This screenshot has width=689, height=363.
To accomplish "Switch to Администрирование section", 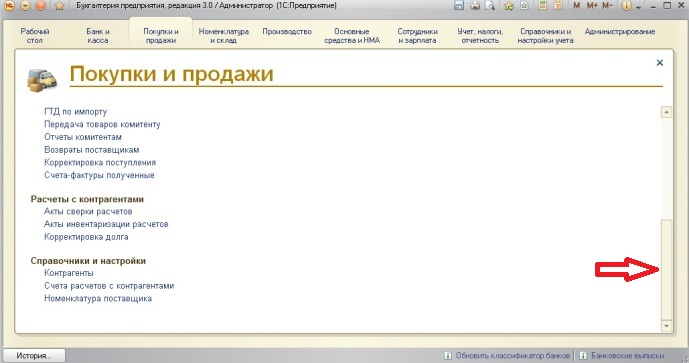I will [620, 31].
